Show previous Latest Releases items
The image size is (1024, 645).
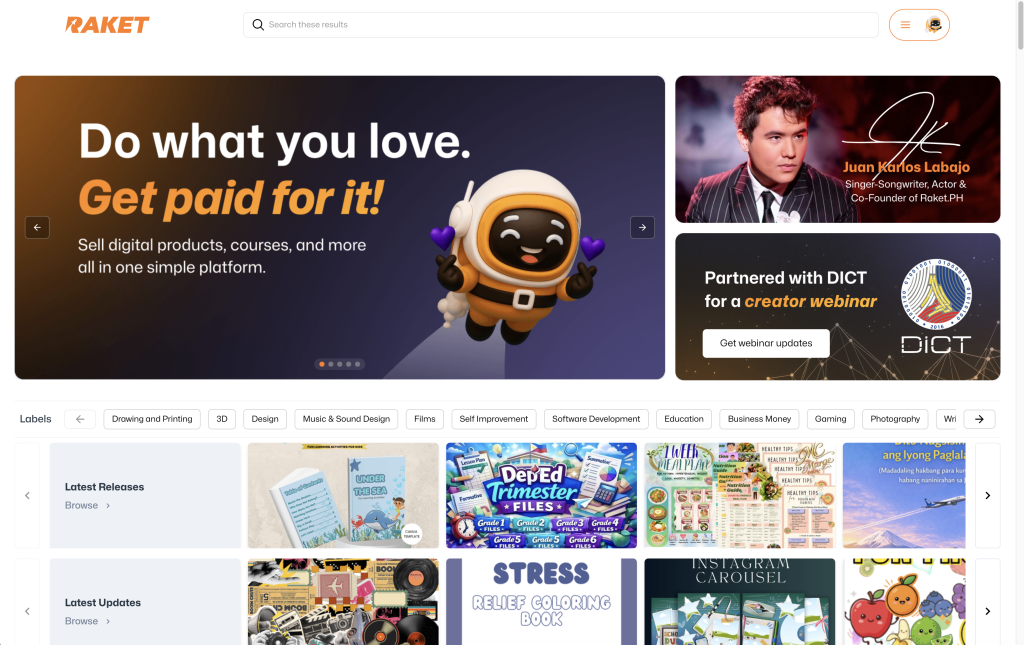pyautogui.click(x=27, y=496)
